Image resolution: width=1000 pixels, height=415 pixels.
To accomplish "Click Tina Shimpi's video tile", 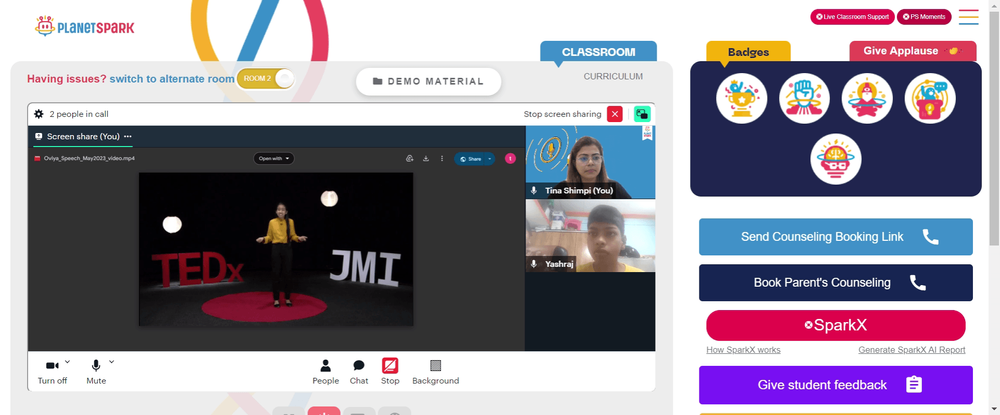I will 590,162.
